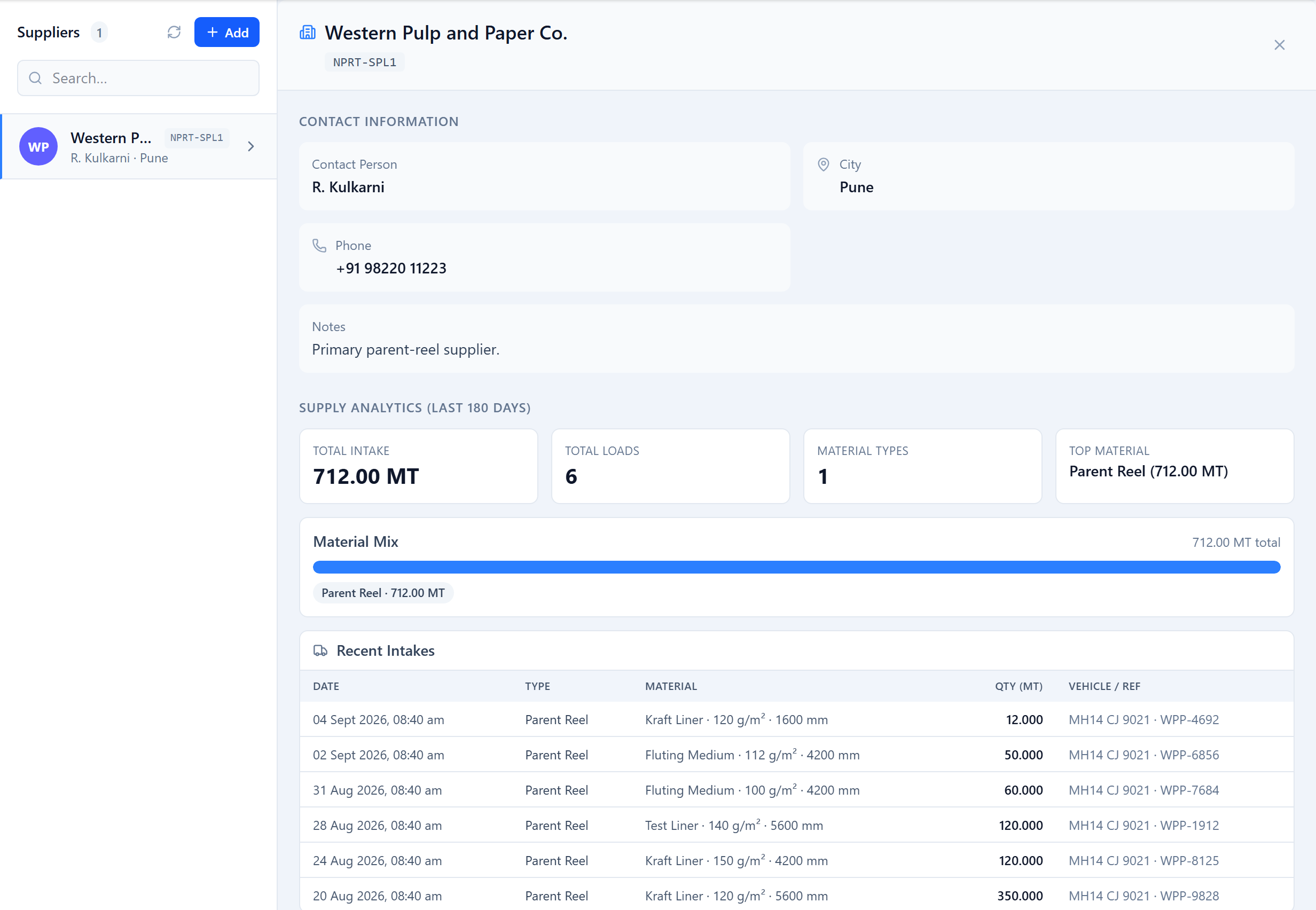Select the 31 Aug 2026 intake date
This screenshot has height=910, width=1316.
pos(378,791)
